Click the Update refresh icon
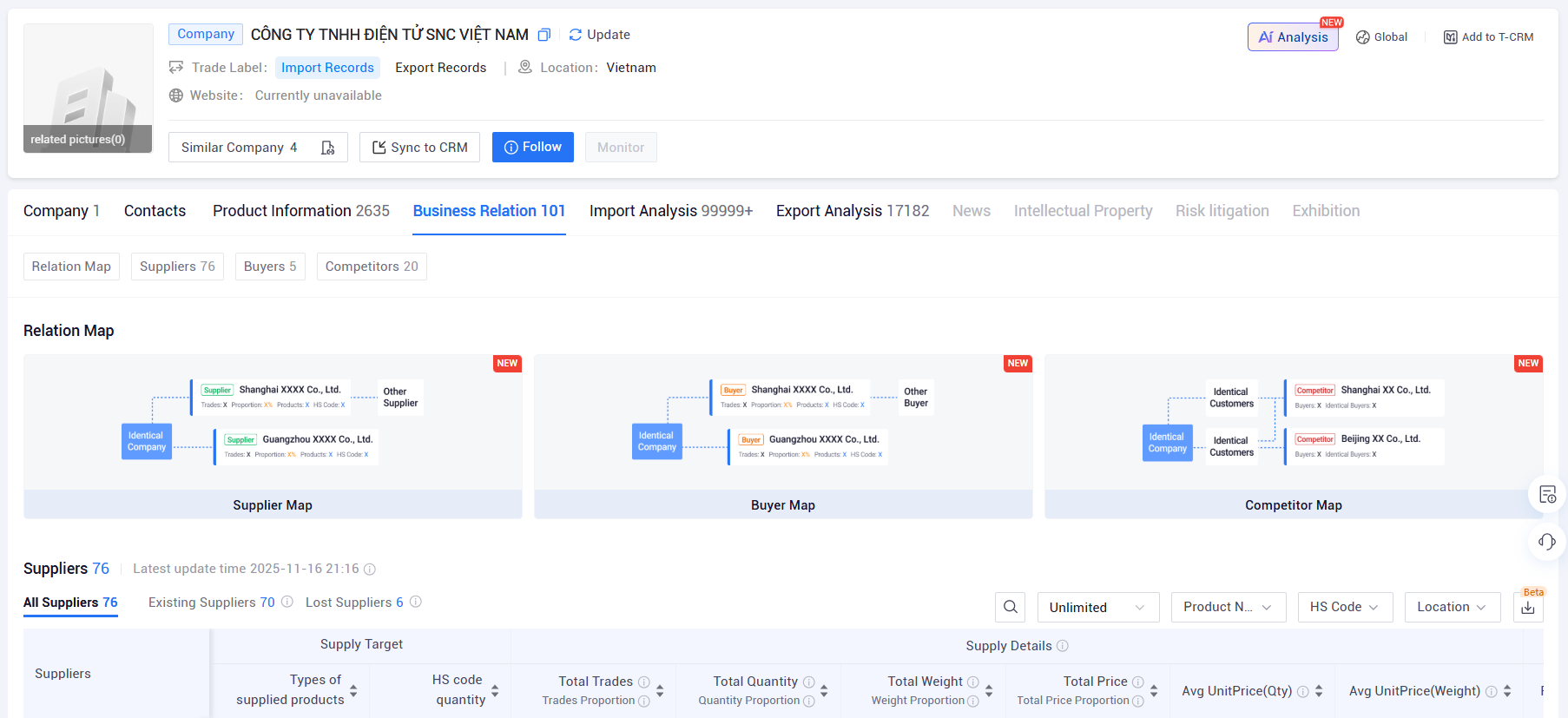Screen dimensions: 1568x718 (x=575, y=35)
